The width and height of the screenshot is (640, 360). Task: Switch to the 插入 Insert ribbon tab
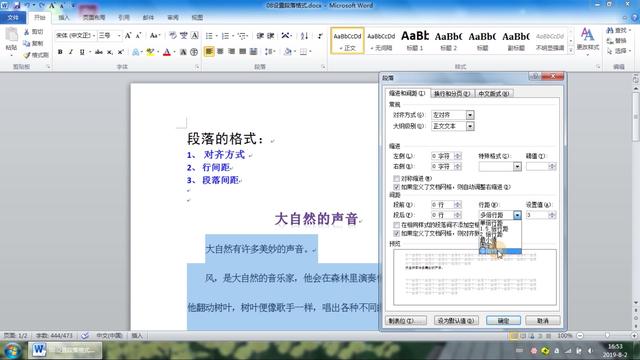tap(64, 18)
